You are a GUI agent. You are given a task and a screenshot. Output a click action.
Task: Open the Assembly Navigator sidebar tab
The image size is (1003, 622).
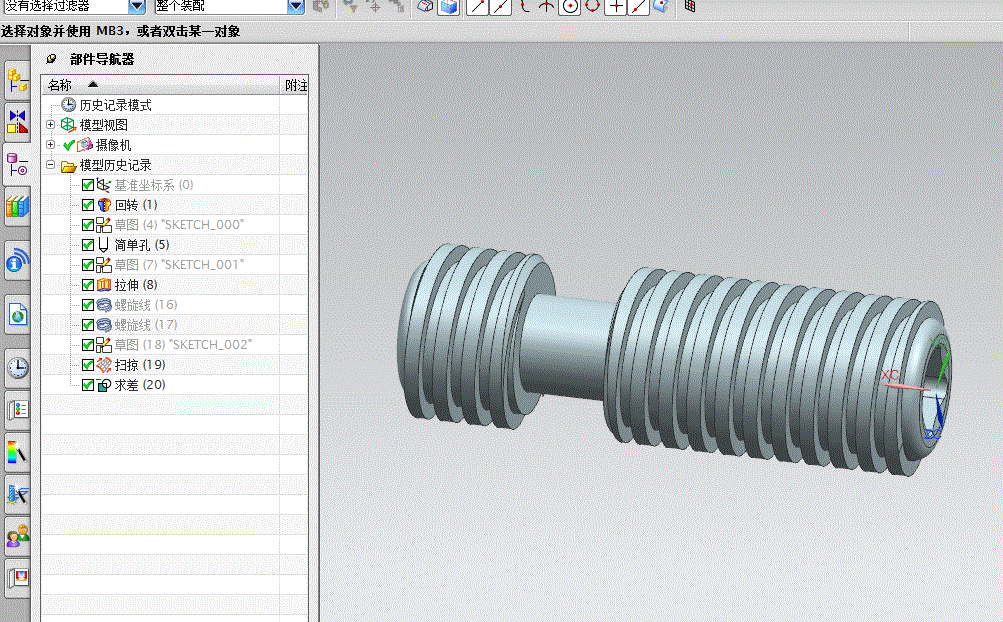[17, 81]
